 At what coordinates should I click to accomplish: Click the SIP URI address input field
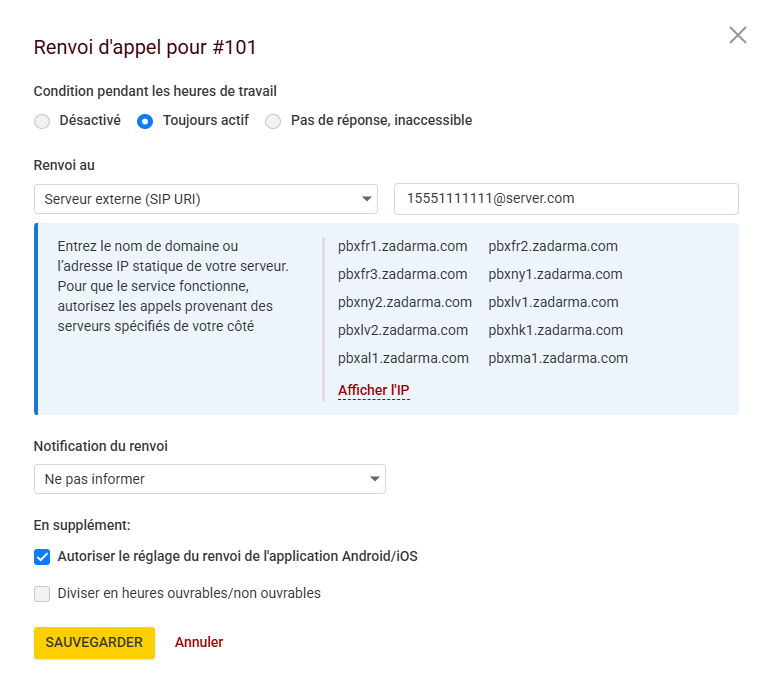pos(566,199)
